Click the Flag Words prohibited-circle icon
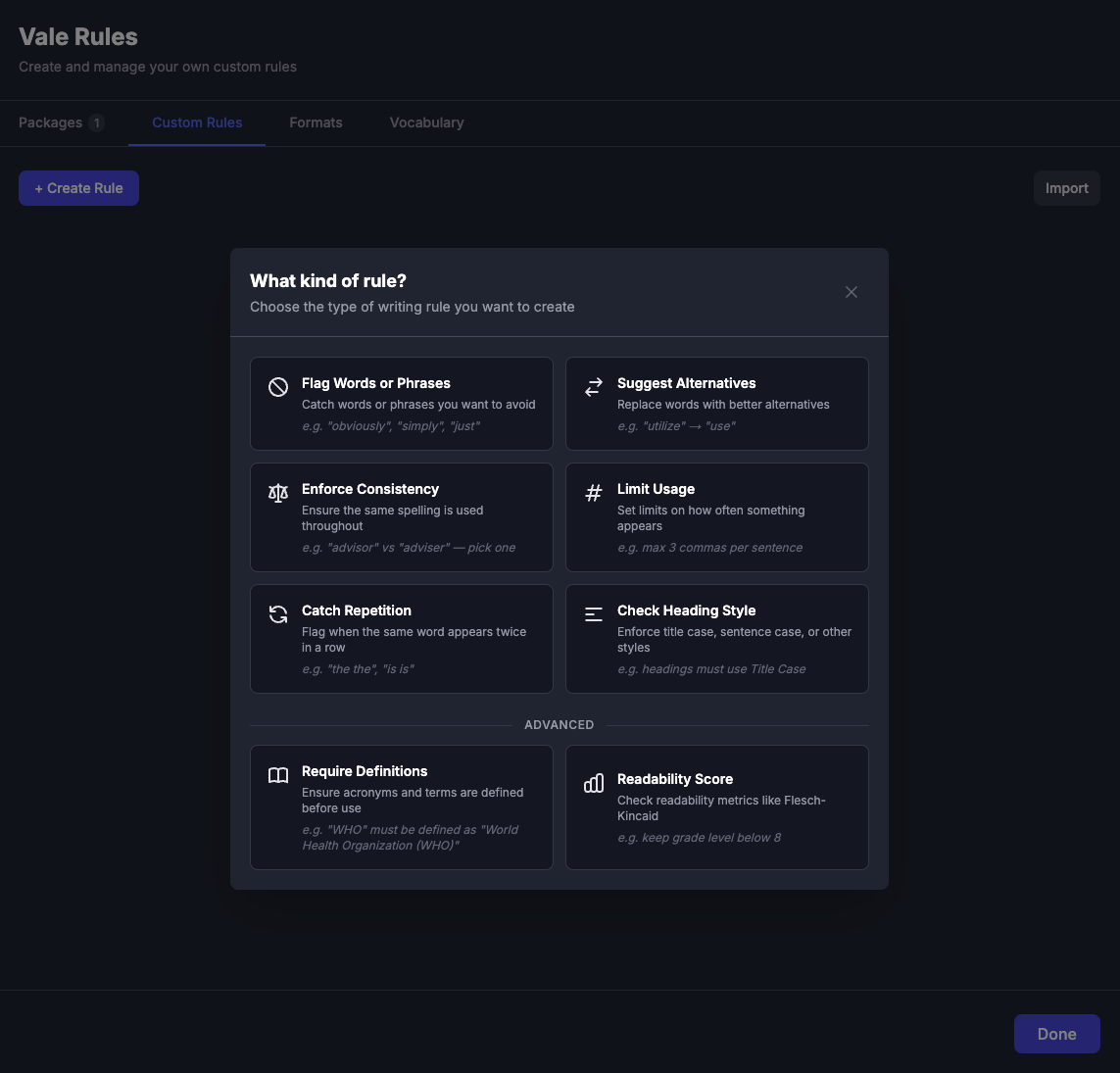 pyautogui.click(x=278, y=387)
